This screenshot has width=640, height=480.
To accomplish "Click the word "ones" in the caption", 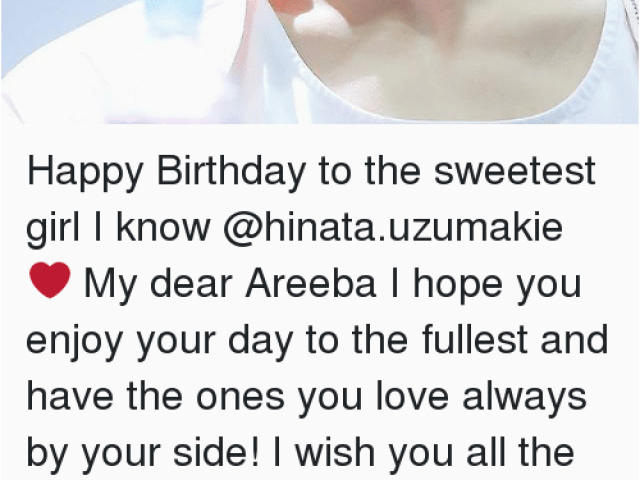I will click(x=240, y=397).
